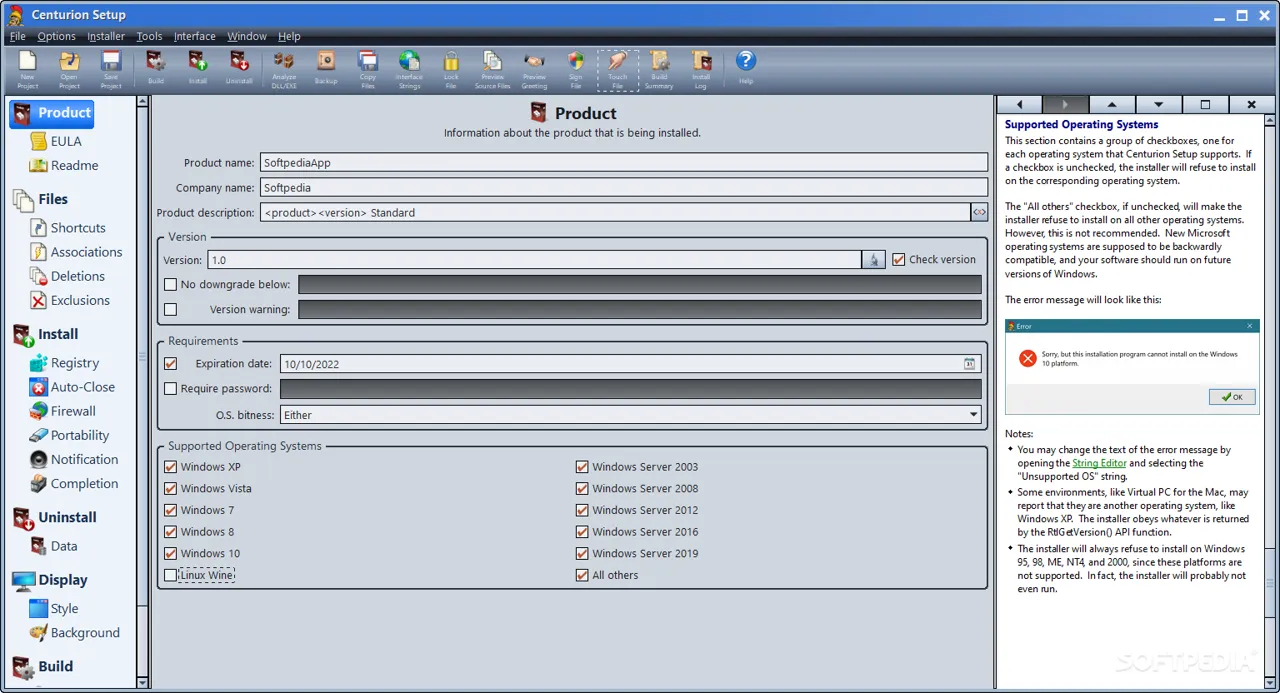
Task: Click the Install toolbar icon
Action: click(198, 68)
